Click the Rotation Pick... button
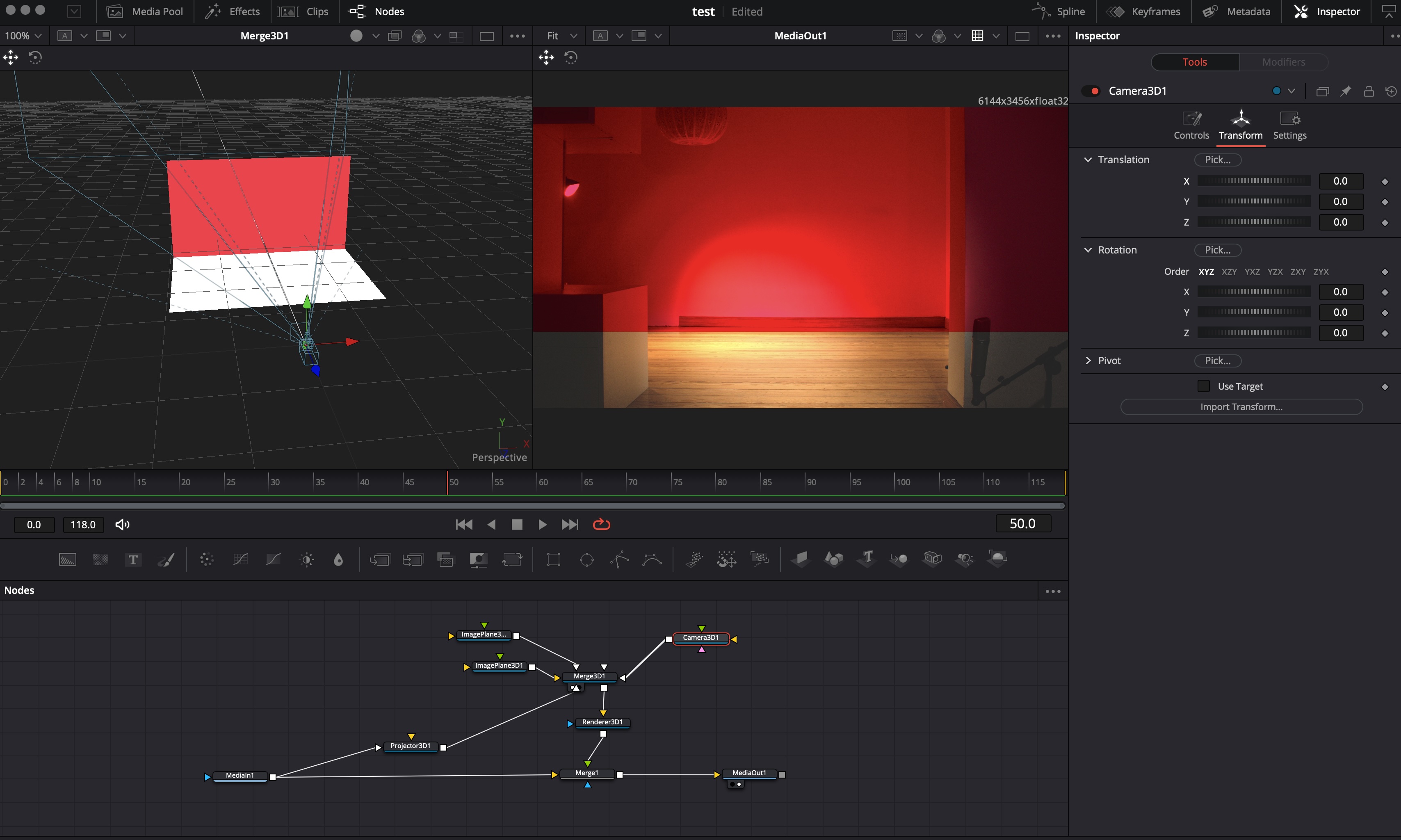 tap(1218, 250)
